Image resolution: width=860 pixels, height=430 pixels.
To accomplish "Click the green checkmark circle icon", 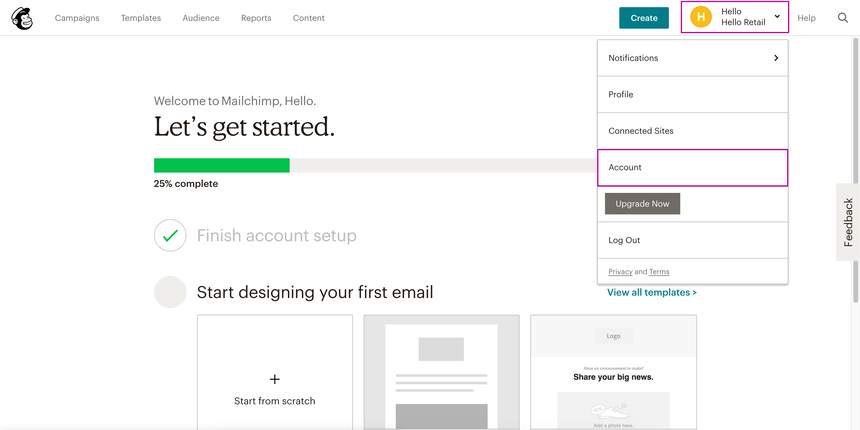I will [170, 236].
